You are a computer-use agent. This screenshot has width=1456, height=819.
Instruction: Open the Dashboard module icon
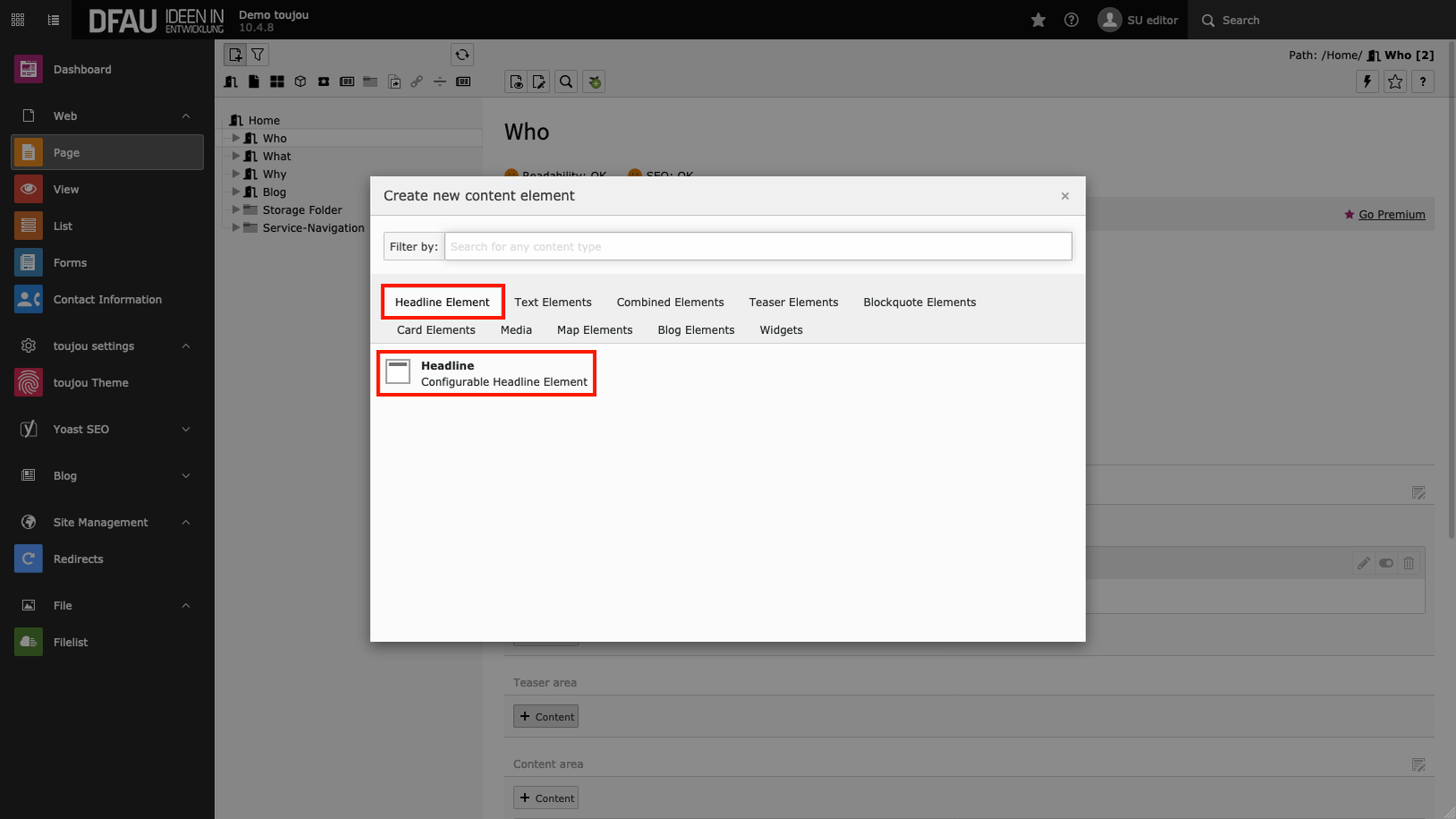[x=29, y=69]
